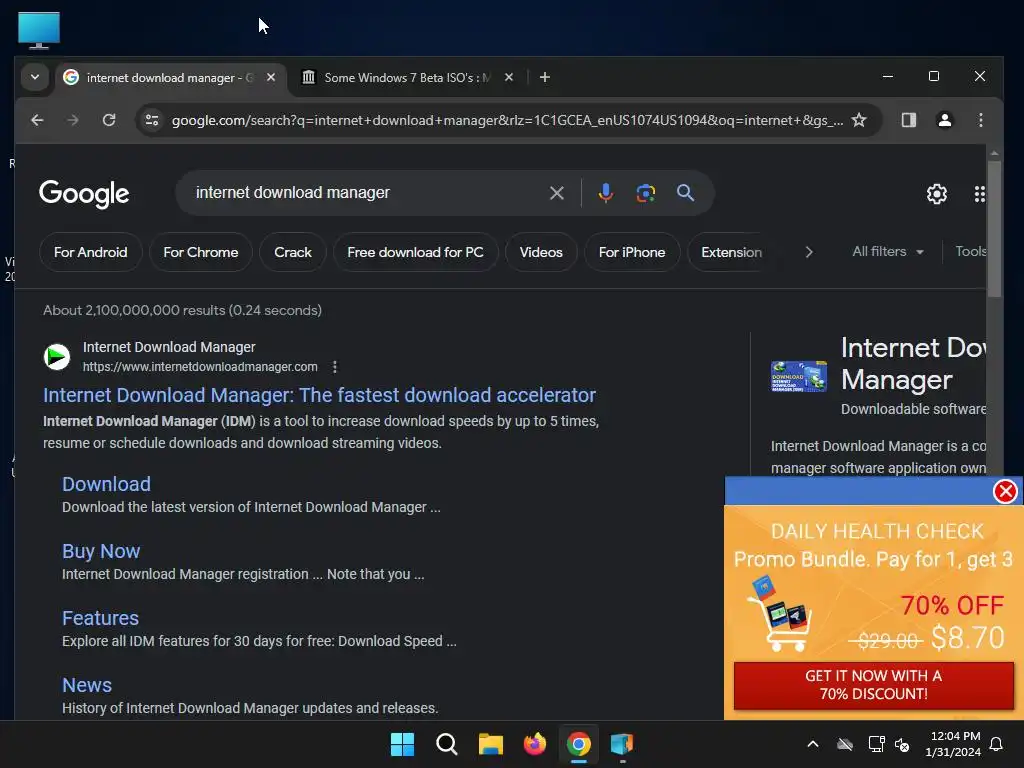Click the muted volume tray icon
1024x768 pixels.
click(x=902, y=744)
